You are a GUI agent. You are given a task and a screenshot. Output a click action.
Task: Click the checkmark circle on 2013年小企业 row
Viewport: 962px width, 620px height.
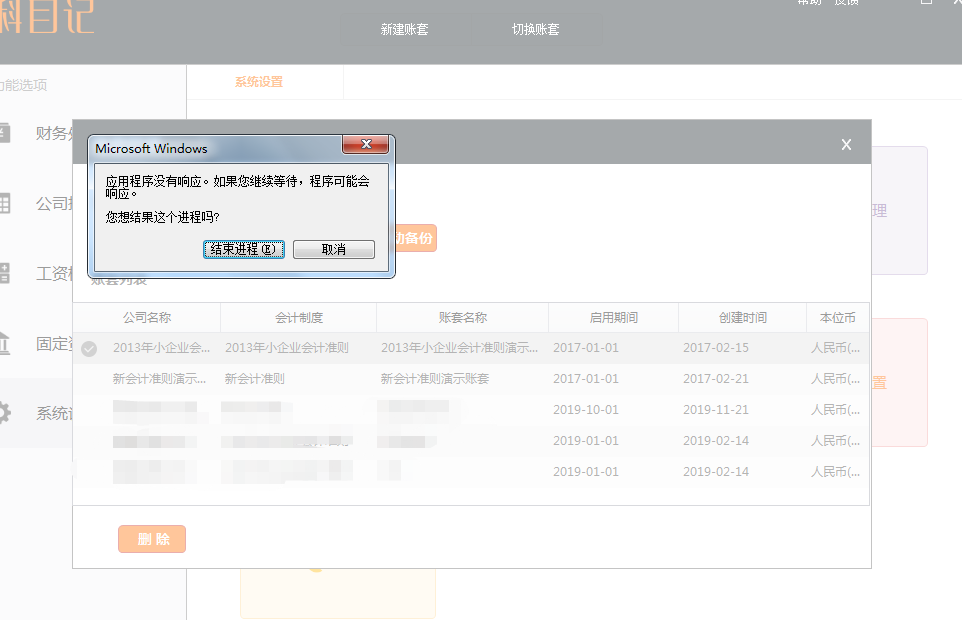(89, 349)
